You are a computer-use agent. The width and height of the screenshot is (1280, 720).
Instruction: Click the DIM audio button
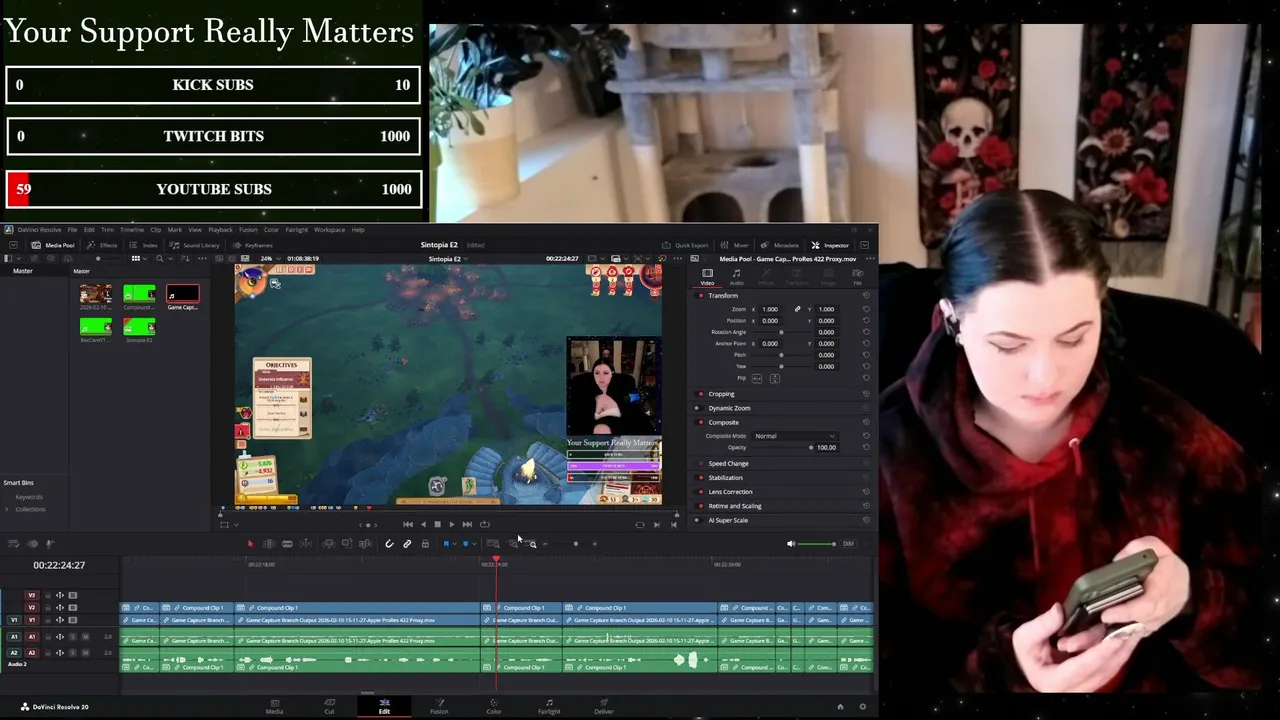pos(848,544)
